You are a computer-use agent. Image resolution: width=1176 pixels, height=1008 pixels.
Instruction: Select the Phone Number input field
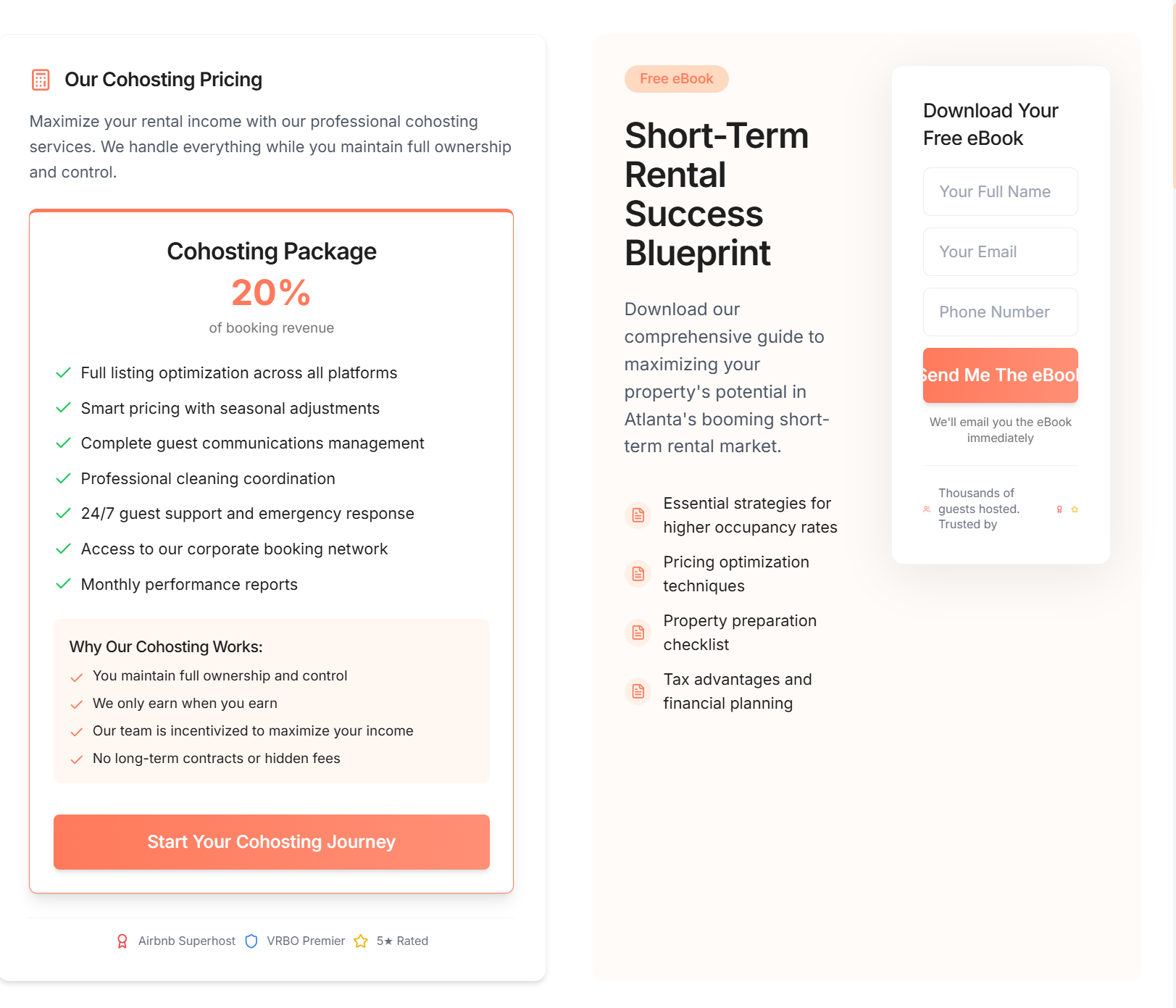1001,312
